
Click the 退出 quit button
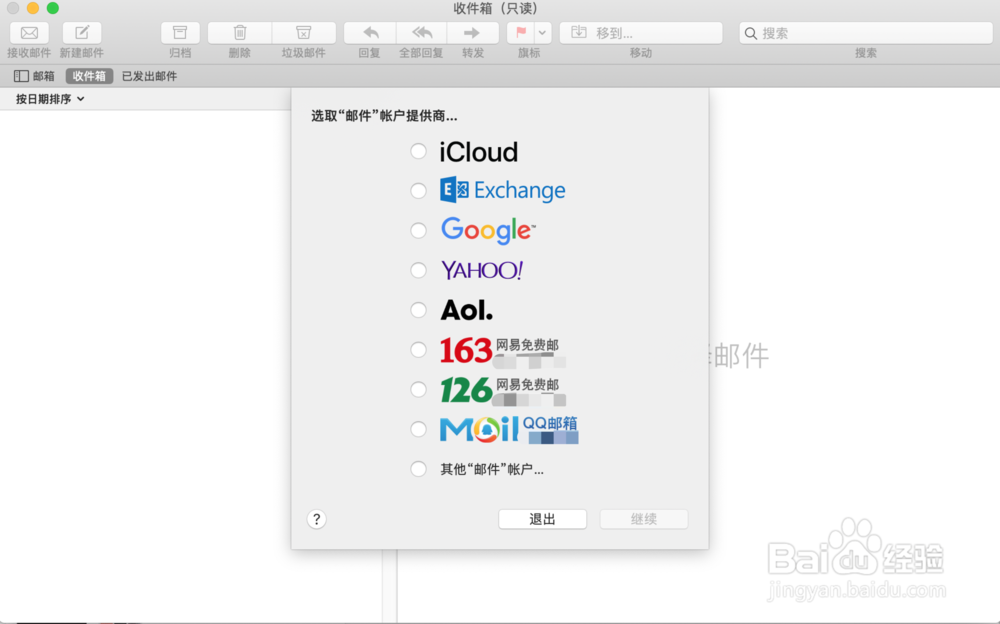click(543, 519)
